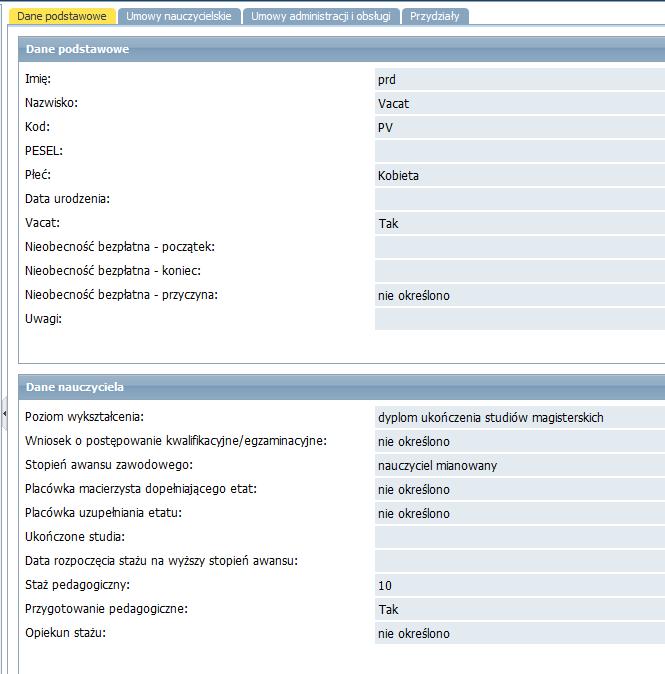
Task: Click Placówka macierzysta dopełniającego etat value
Action: (520, 490)
